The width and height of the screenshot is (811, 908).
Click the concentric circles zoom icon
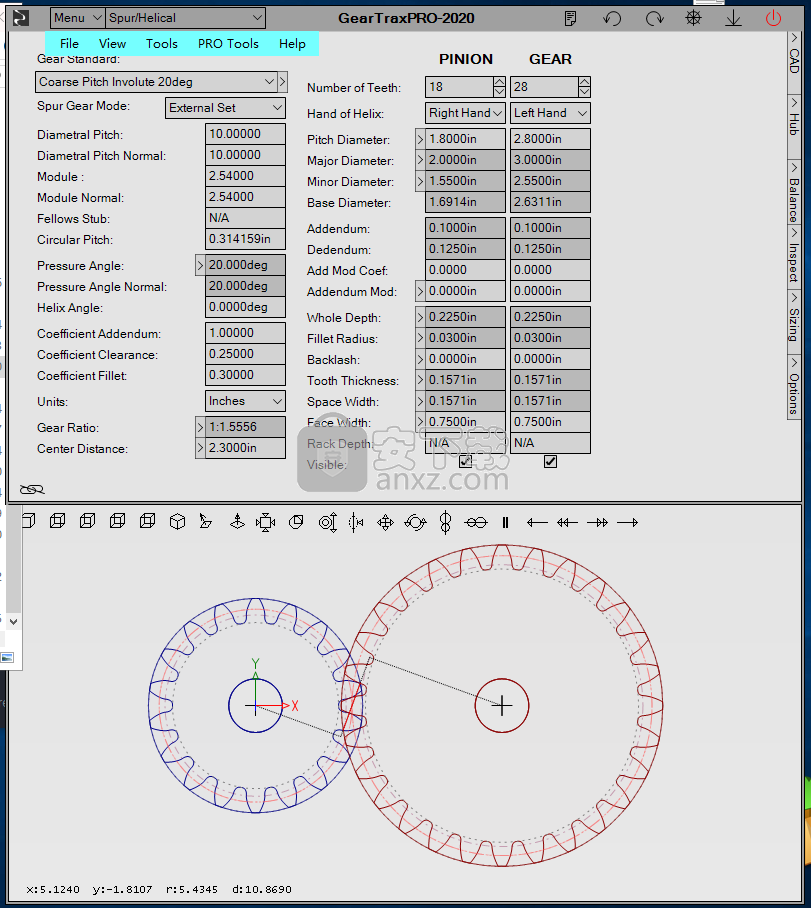pyautogui.click(x=328, y=522)
